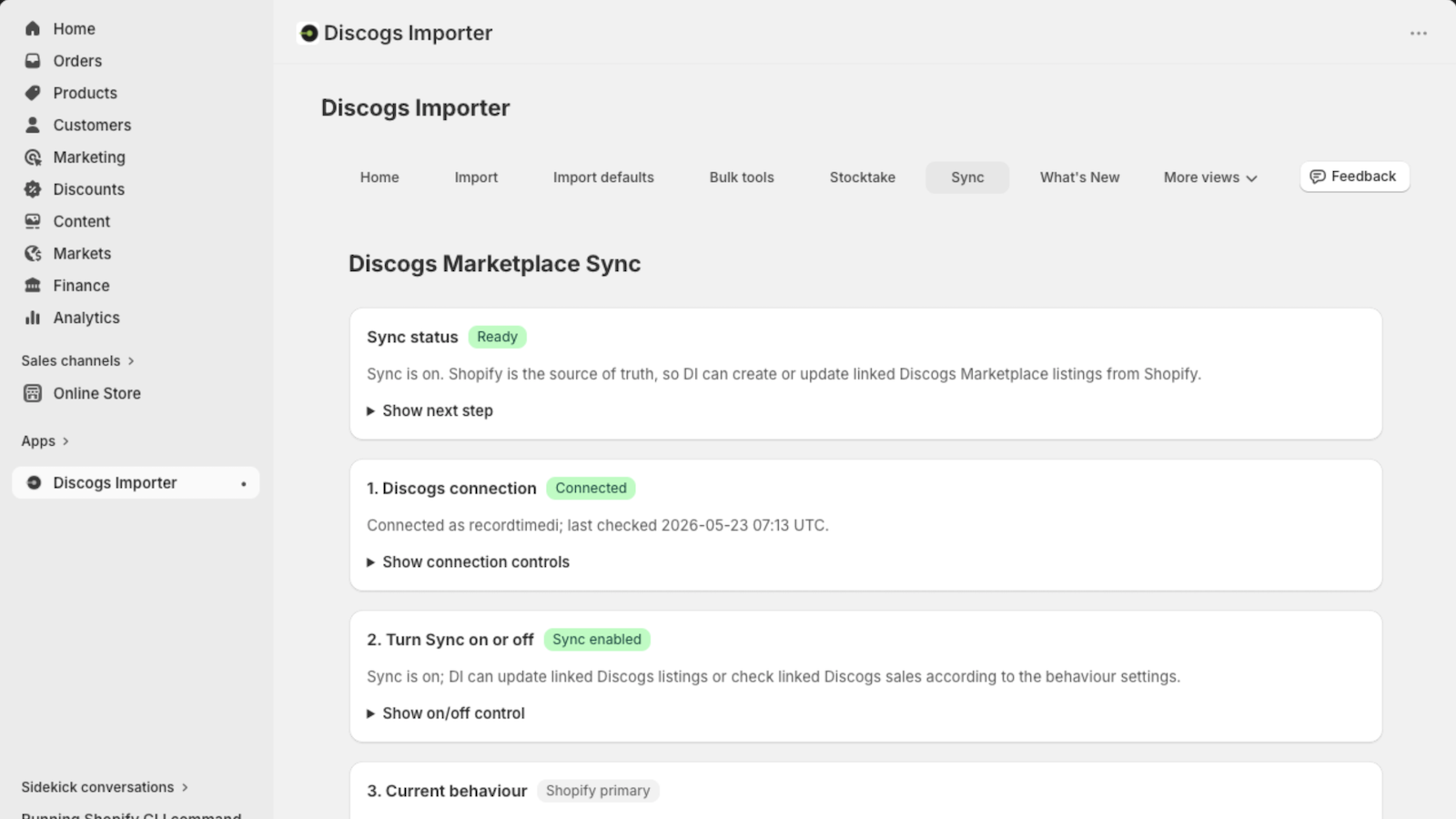Open Online Store sales channel
Image resolution: width=1456 pixels, height=819 pixels.
(x=96, y=393)
